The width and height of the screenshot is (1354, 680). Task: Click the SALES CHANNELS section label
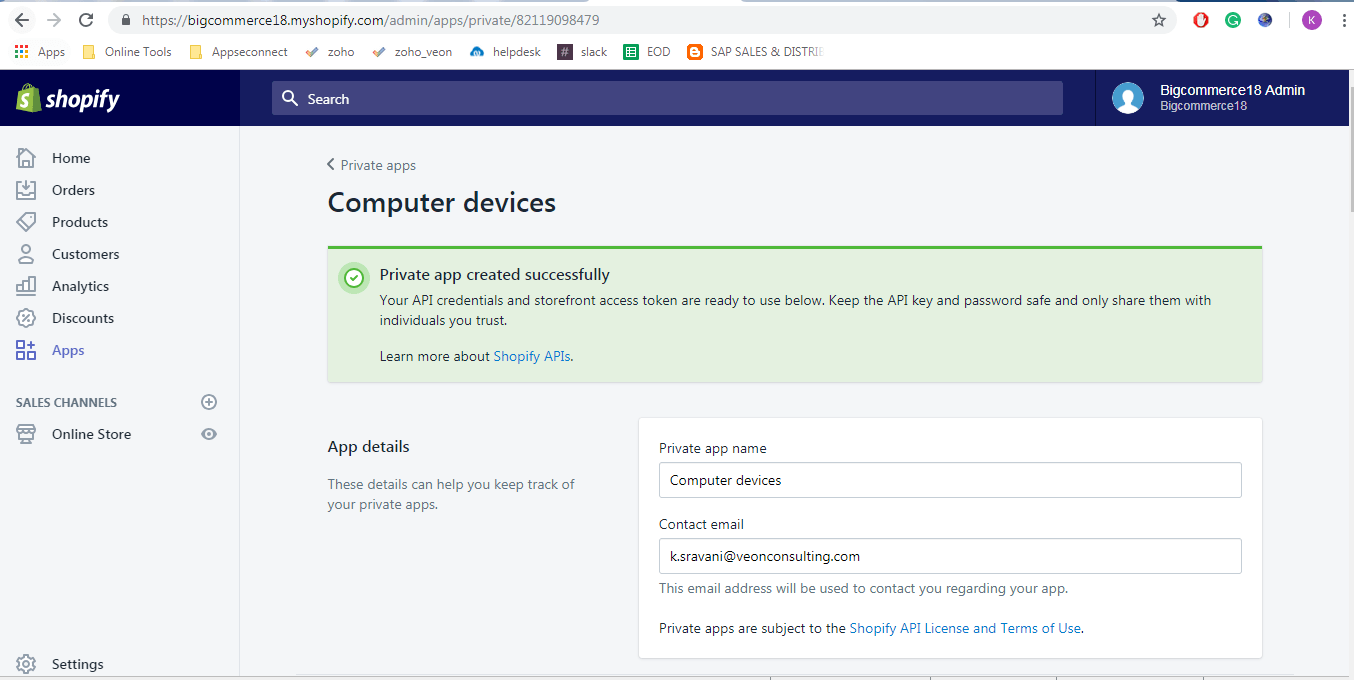click(66, 402)
